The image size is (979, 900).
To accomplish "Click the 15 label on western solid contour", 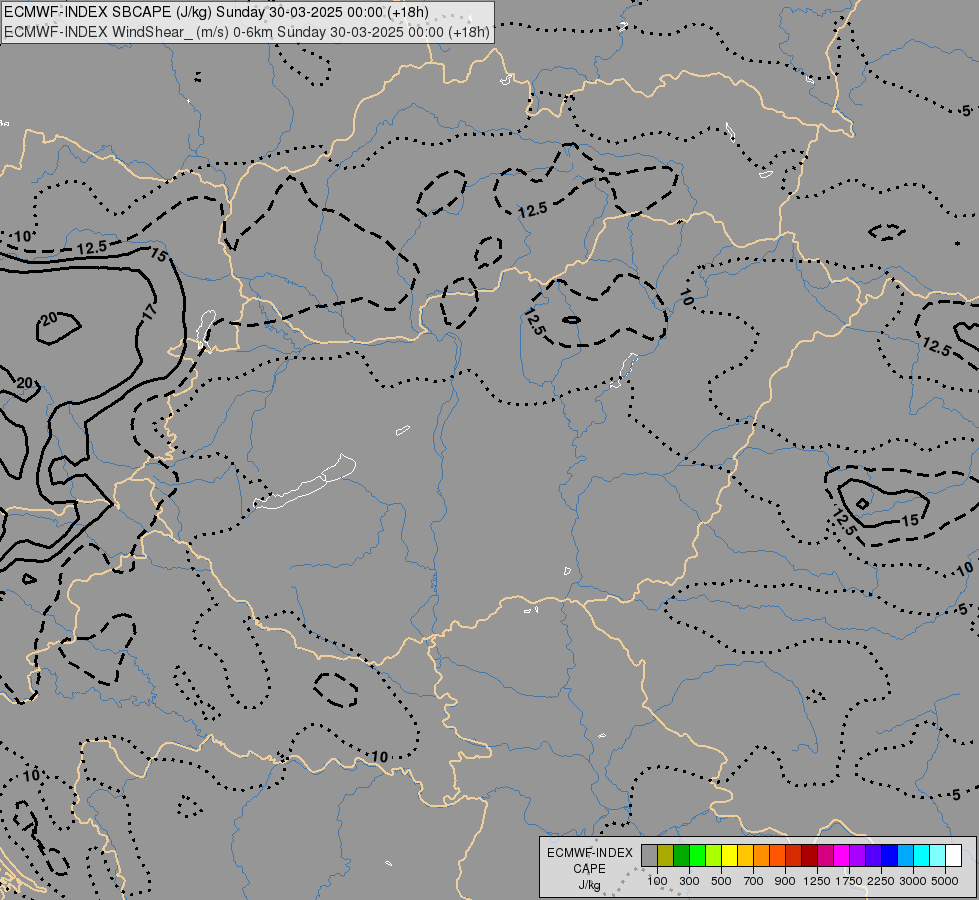I will point(159,254).
